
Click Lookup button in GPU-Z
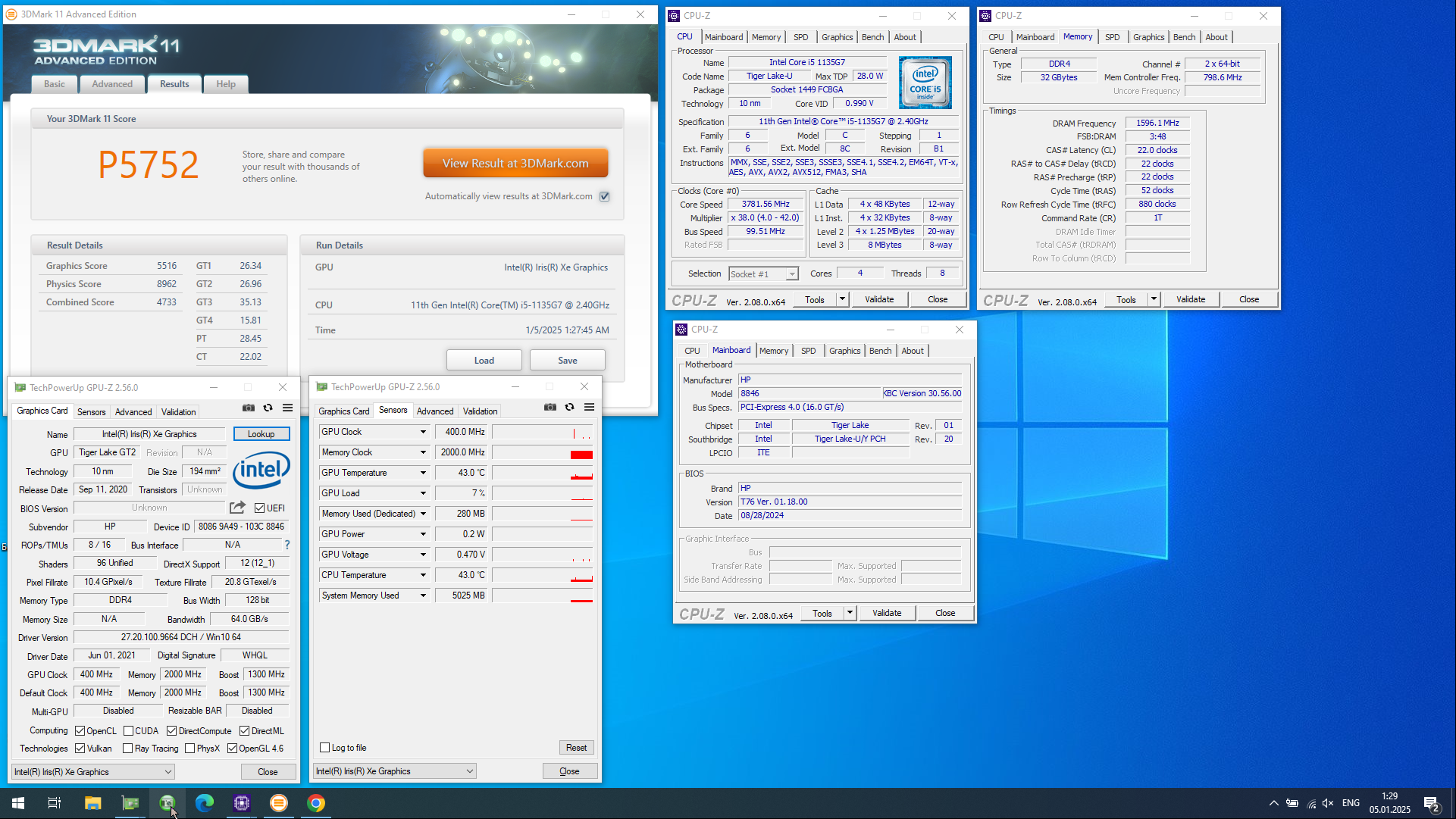point(261,434)
